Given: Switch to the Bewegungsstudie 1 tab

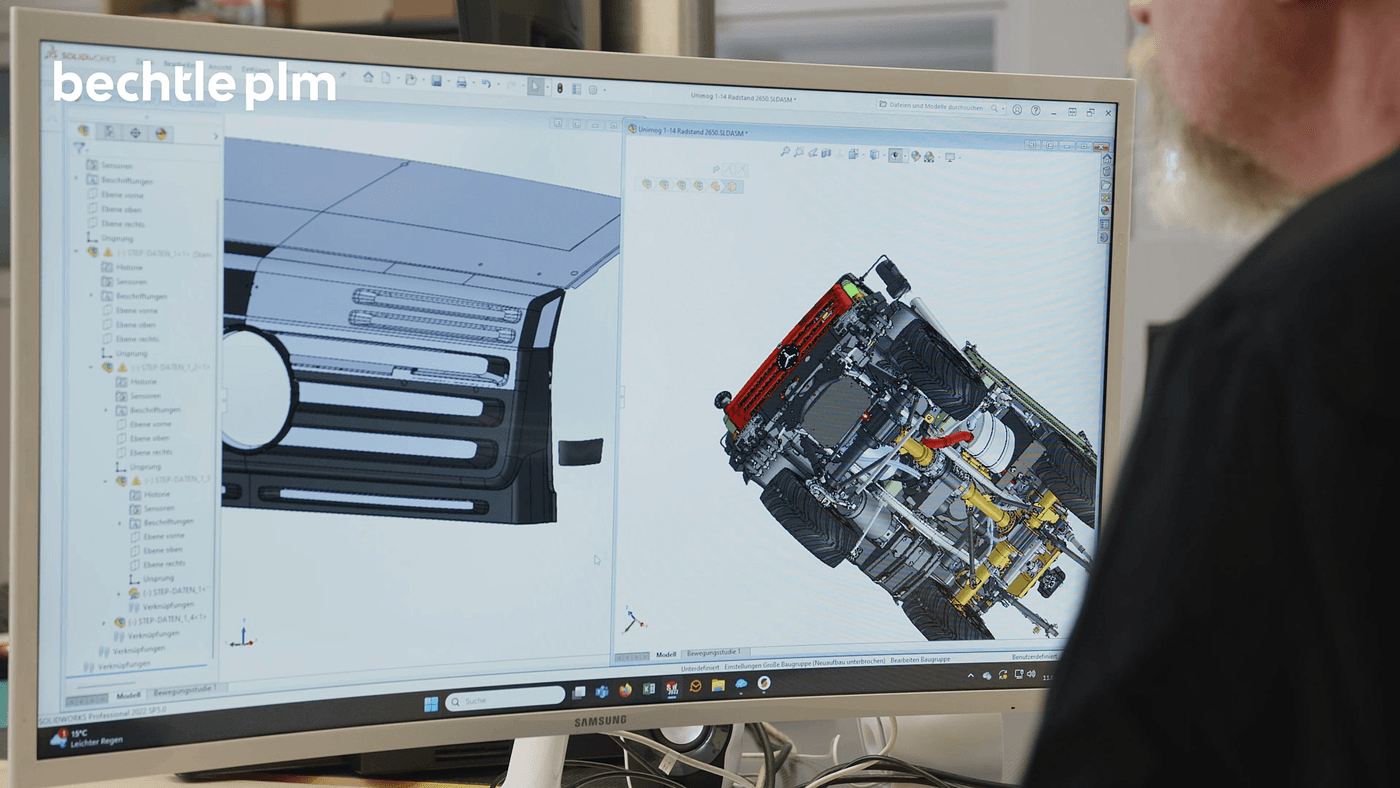Looking at the screenshot, I should (715, 651).
